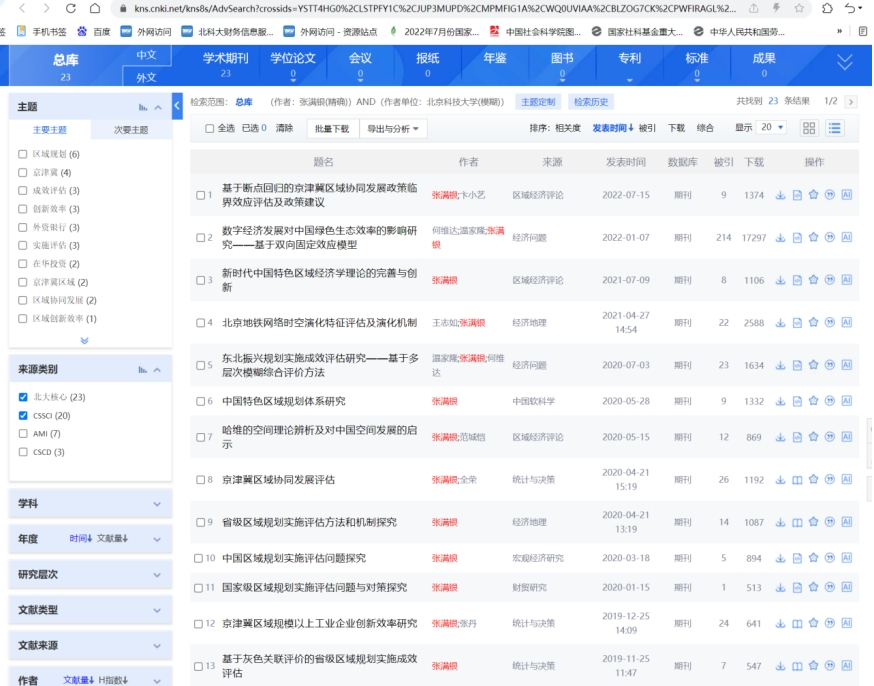Open AI icon for first search result
This screenshot has height=686, width=874.
pyautogui.click(x=846, y=195)
